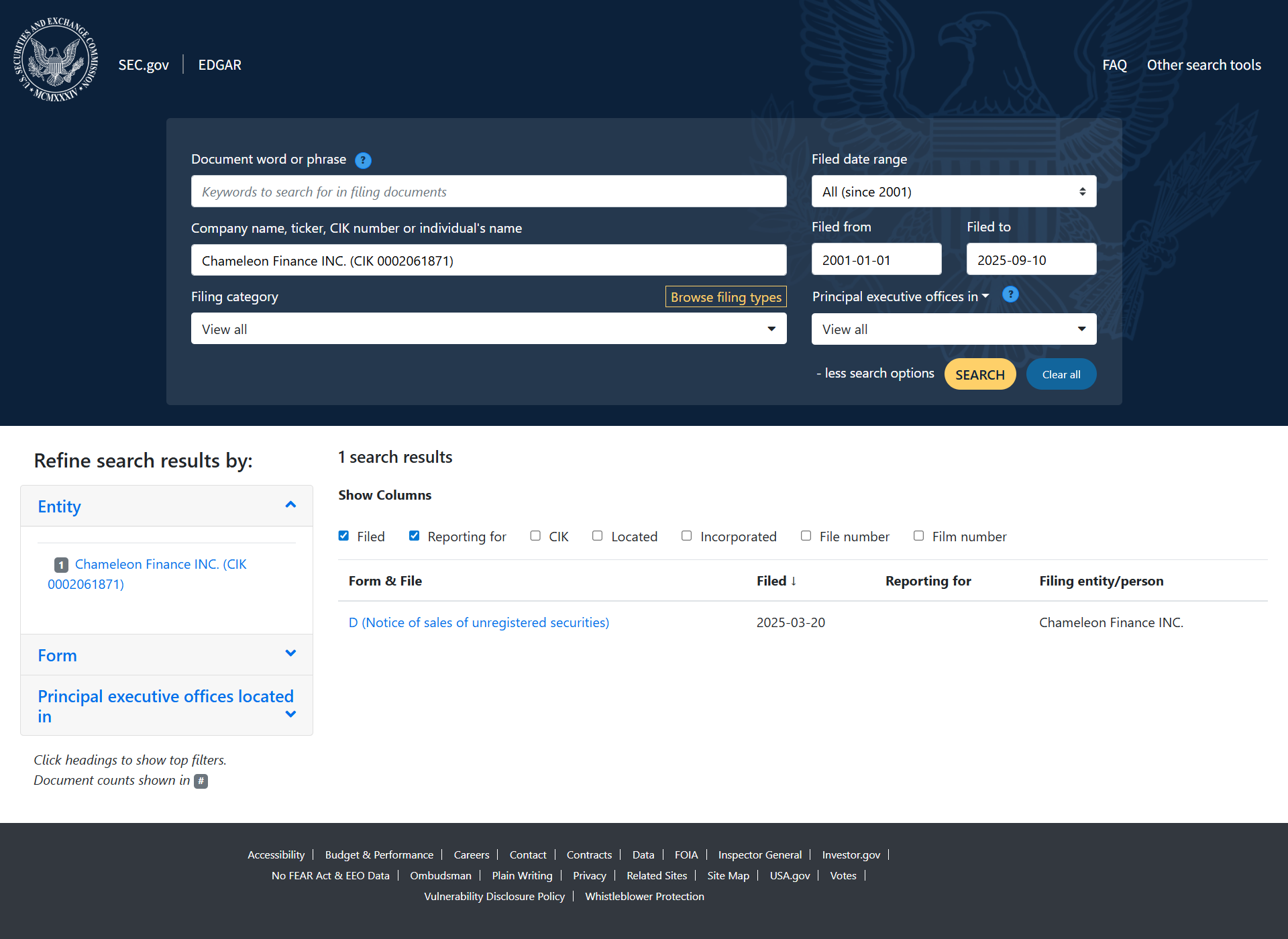Screen dimensions: 1288x939
Task: Open the Plain Writing footer link
Action: tap(522, 875)
